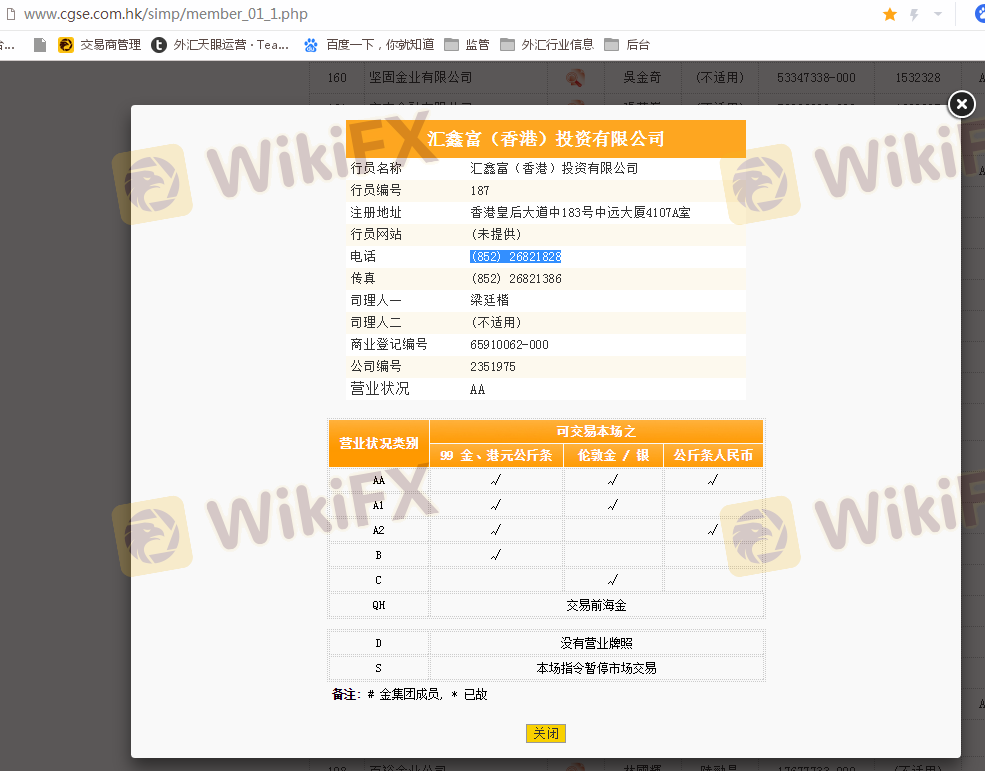
Task: Click the A2 row label in table
Action: [378, 530]
